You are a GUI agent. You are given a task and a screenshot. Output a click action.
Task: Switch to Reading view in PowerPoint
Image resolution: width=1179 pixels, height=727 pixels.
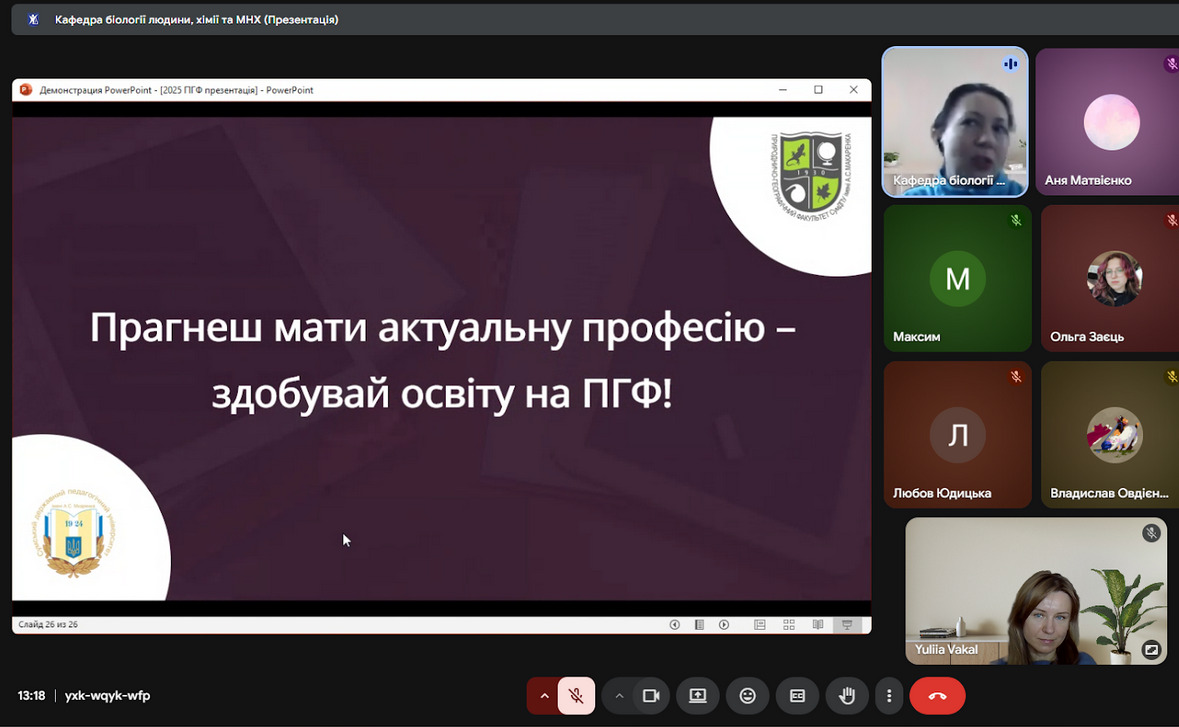pyautogui.click(x=818, y=625)
